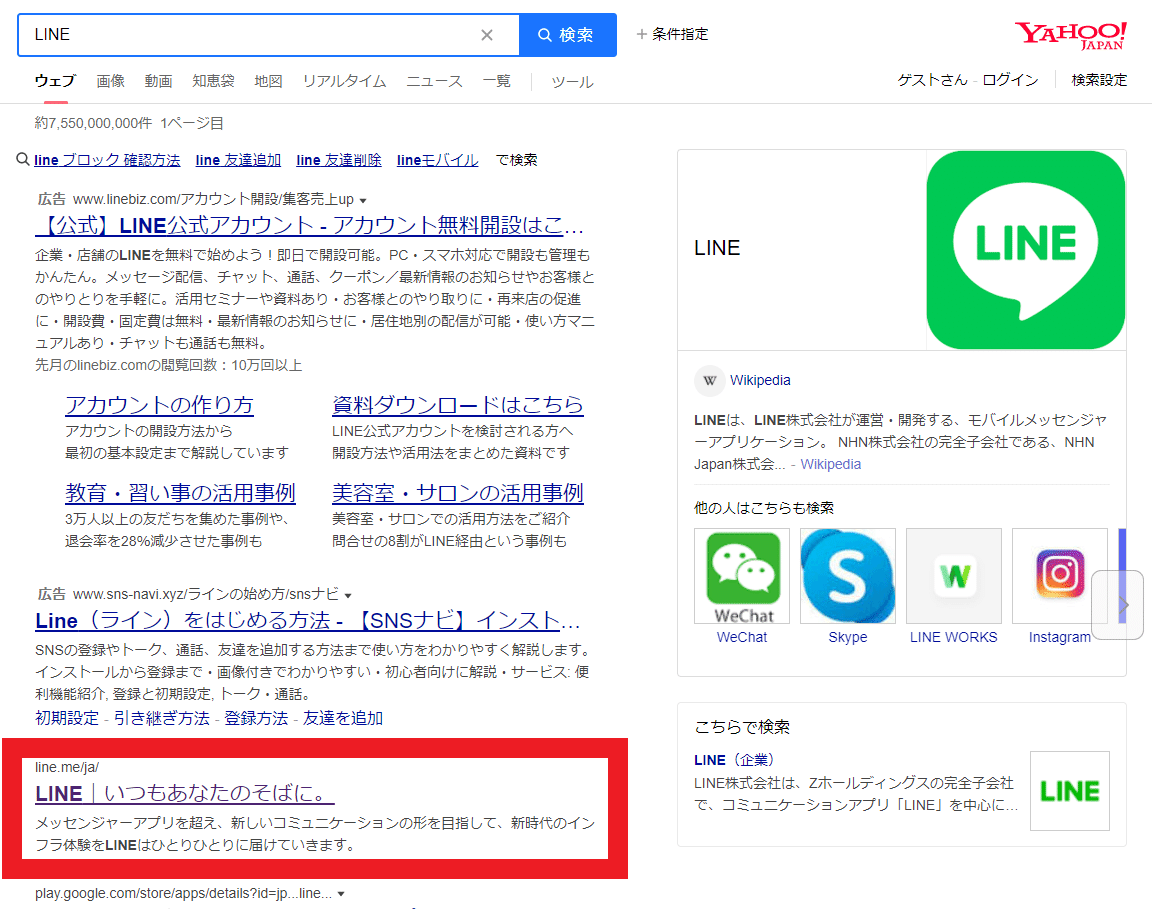Open 教育・習い事の活用事例 sitelink
Screen dimensions: 1152x909
click(180, 493)
